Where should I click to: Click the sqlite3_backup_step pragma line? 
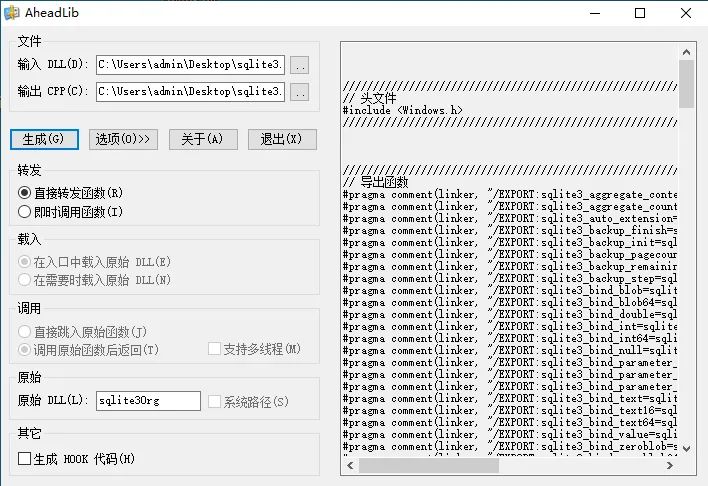(x=510, y=278)
